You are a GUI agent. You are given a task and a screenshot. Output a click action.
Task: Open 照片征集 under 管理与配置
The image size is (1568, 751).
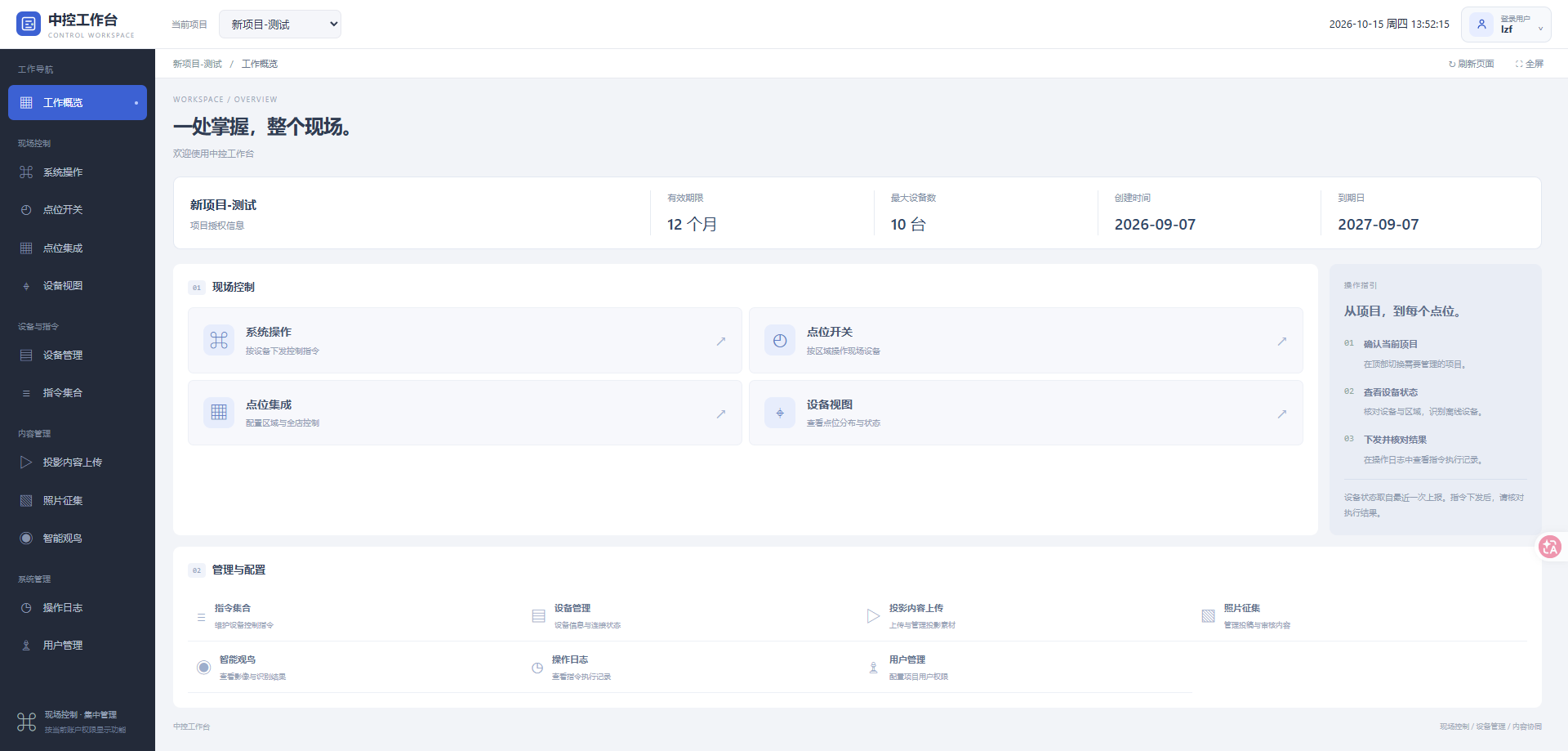(1360, 616)
